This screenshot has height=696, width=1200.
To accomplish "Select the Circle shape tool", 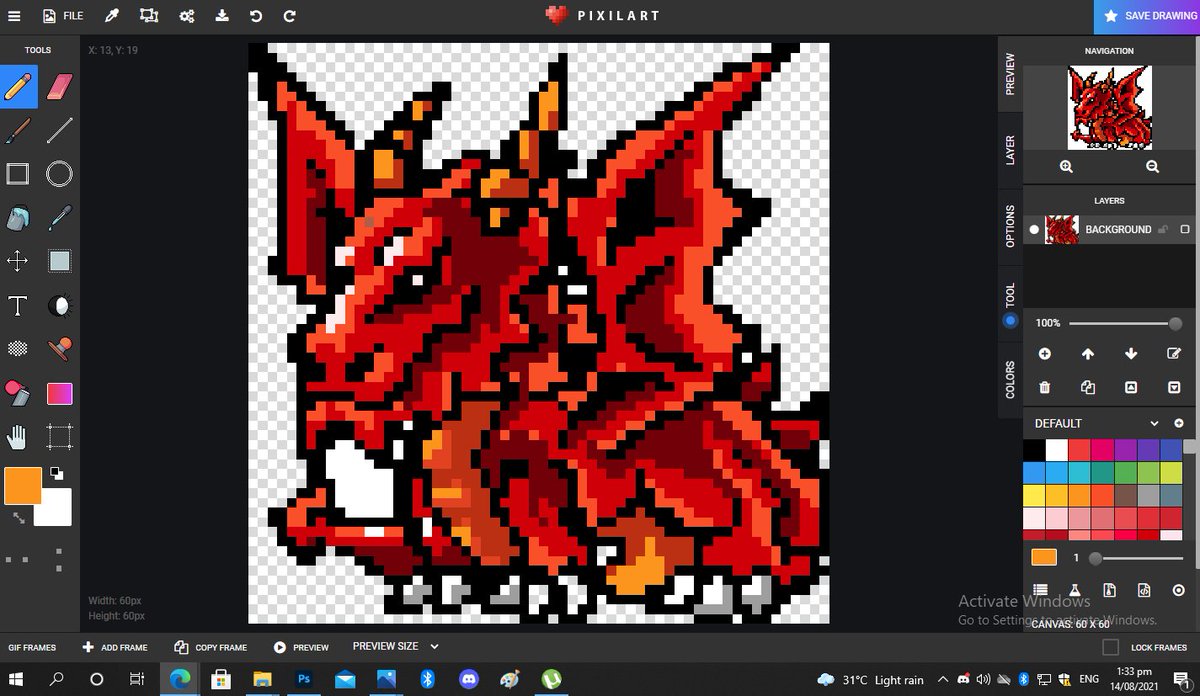I will tap(60, 174).
